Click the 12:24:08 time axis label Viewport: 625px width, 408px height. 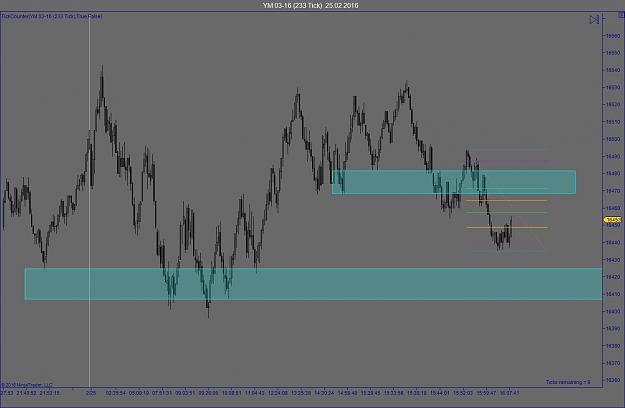[277, 393]
